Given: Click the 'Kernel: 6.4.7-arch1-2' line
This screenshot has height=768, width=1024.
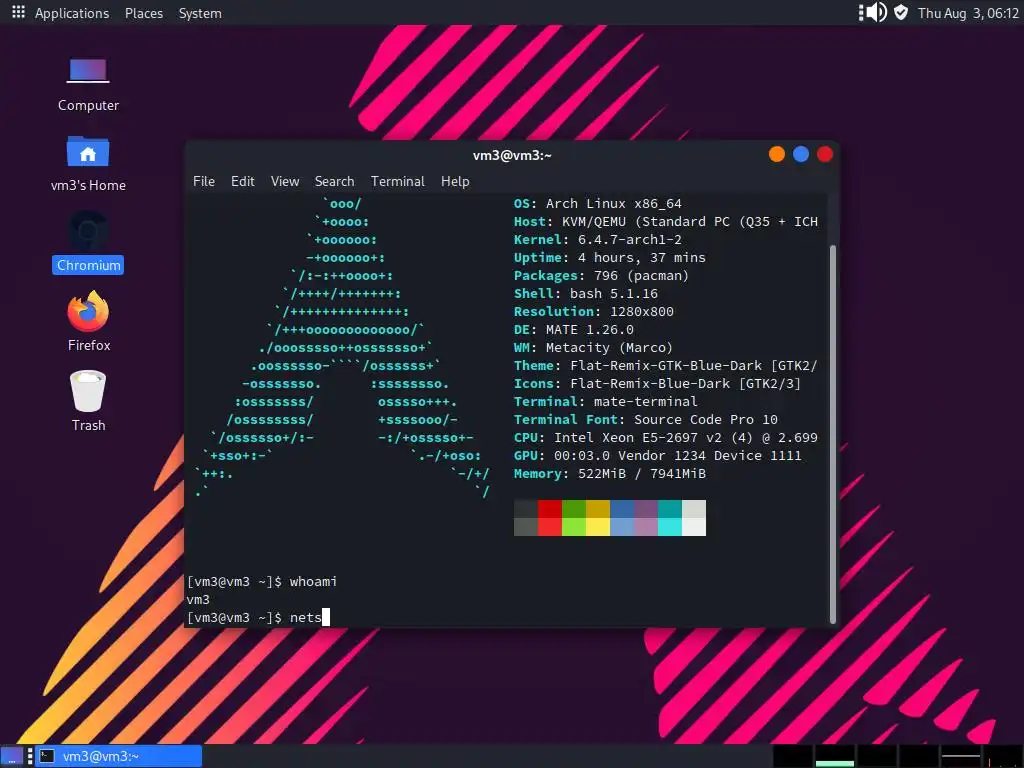Looking at the screenshot, I should pyautogui.click(x=598, y=240).
